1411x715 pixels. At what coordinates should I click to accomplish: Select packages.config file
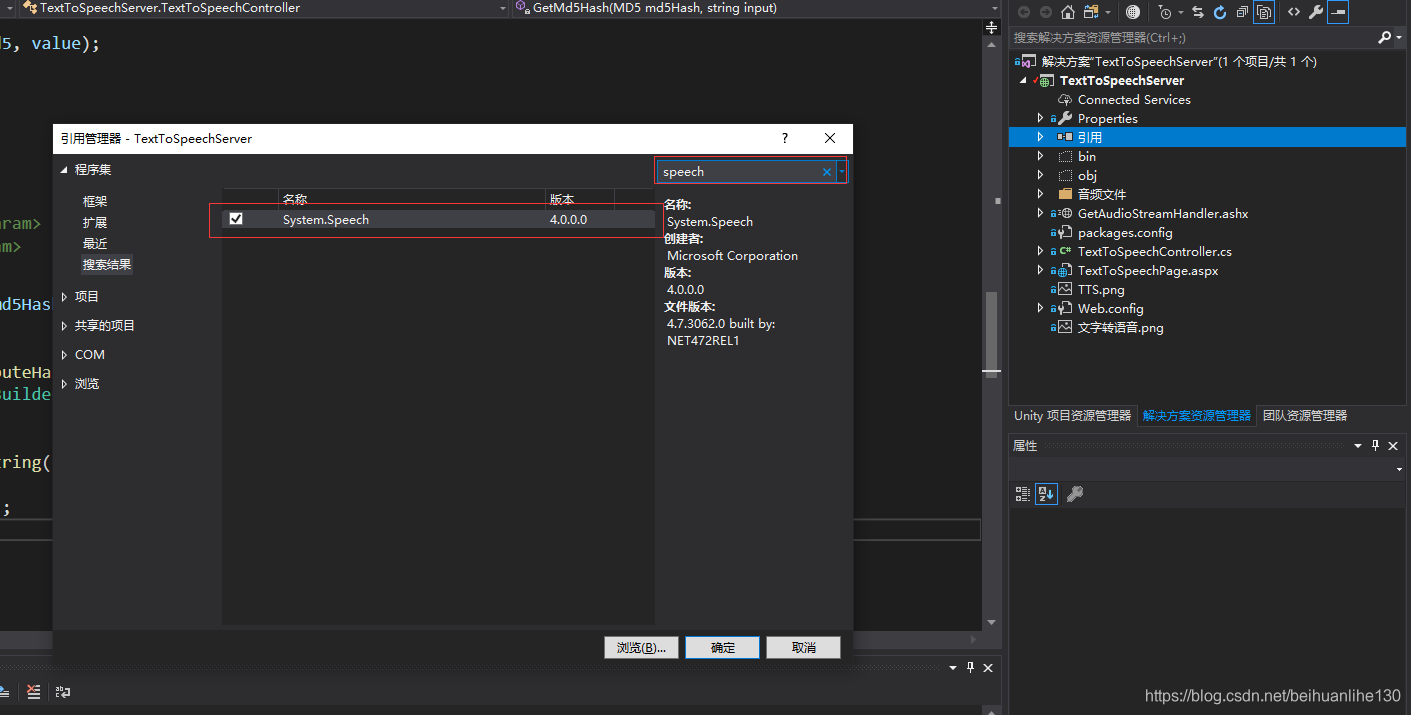[x=1125, y=233]
